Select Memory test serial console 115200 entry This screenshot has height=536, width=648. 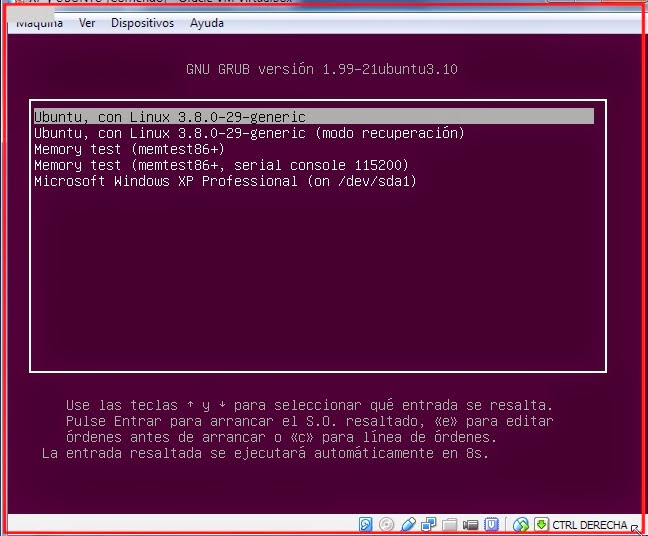tap(221, 165)
